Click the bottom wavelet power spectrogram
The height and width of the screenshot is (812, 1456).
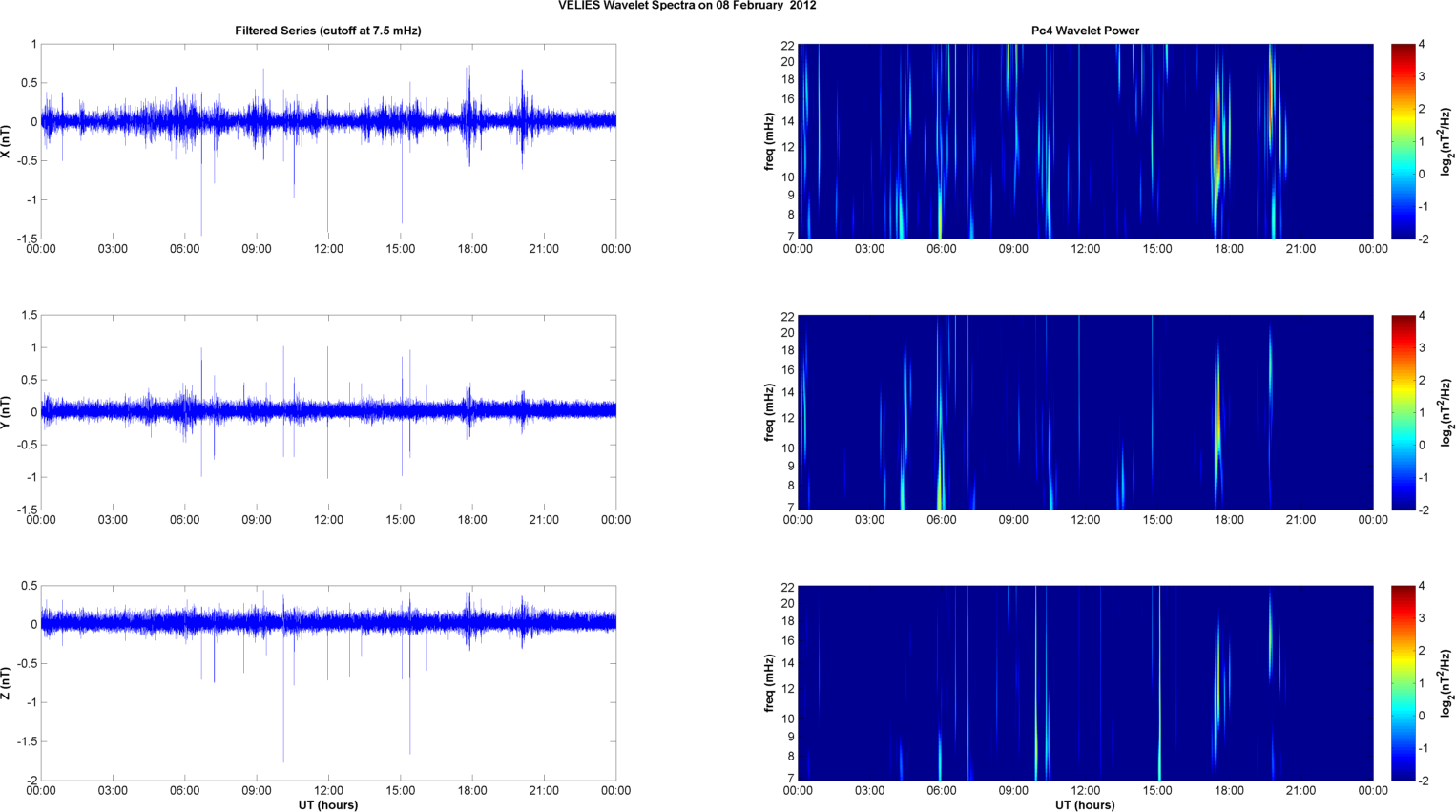point(1085,683)
